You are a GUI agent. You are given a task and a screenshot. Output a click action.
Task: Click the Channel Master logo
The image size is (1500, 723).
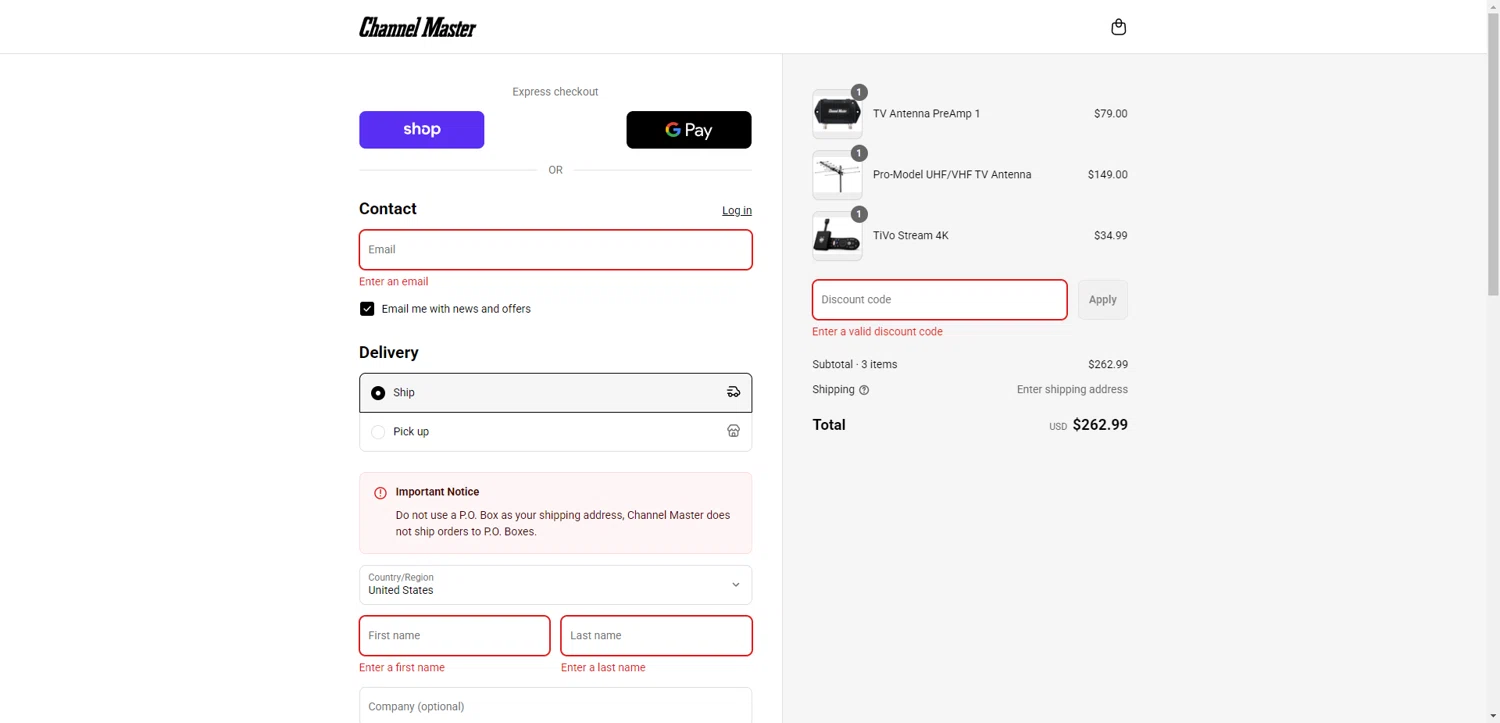click(417, 27)
